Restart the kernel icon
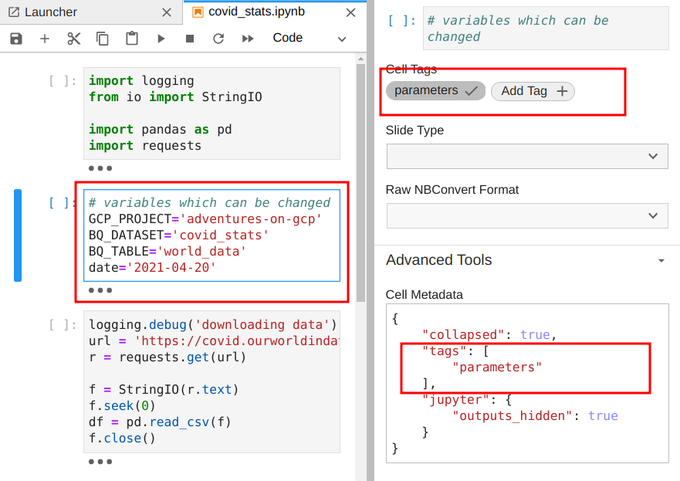 click(x=219, y=38)
